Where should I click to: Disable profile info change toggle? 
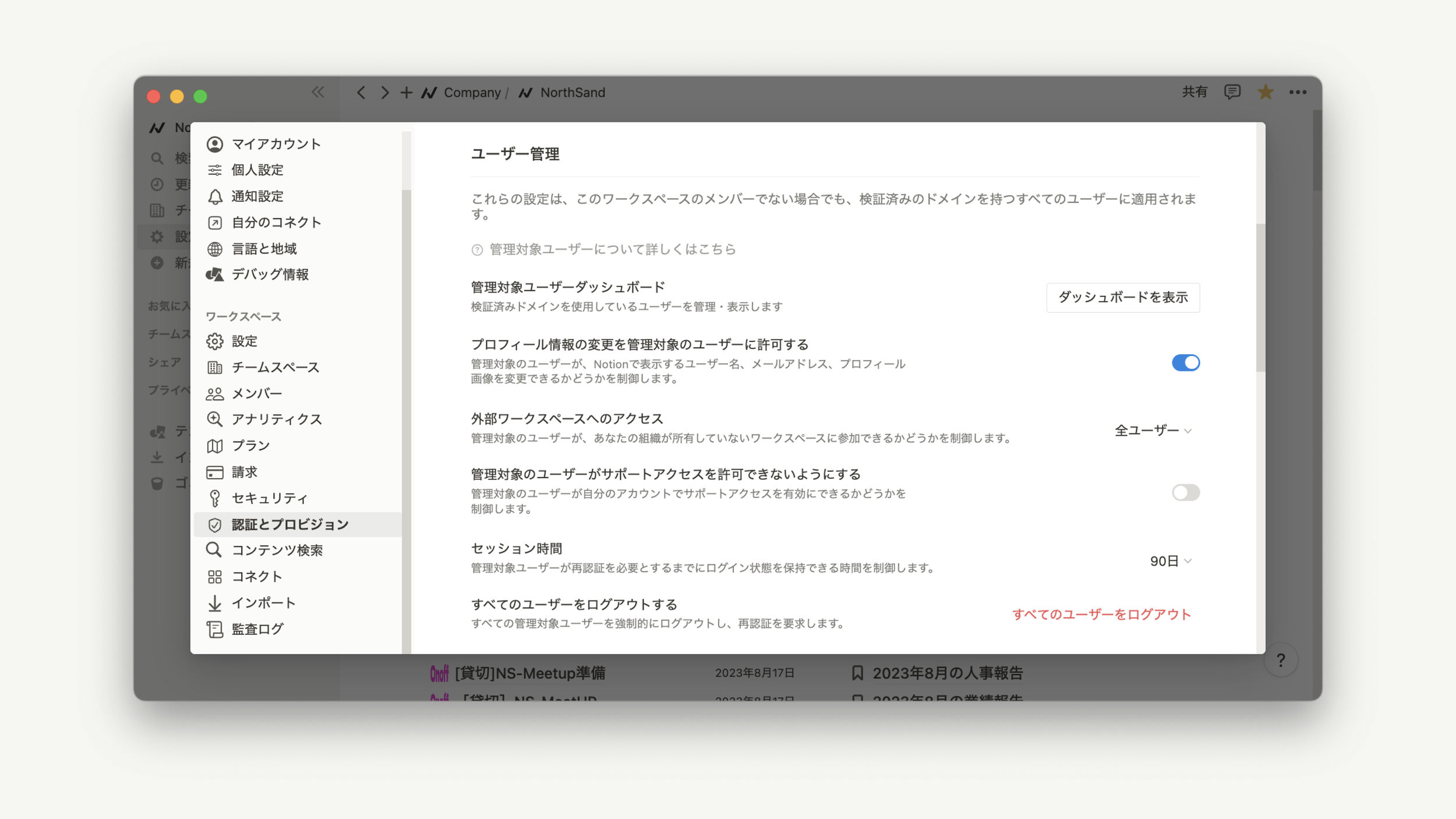[x=1185, y=363]
